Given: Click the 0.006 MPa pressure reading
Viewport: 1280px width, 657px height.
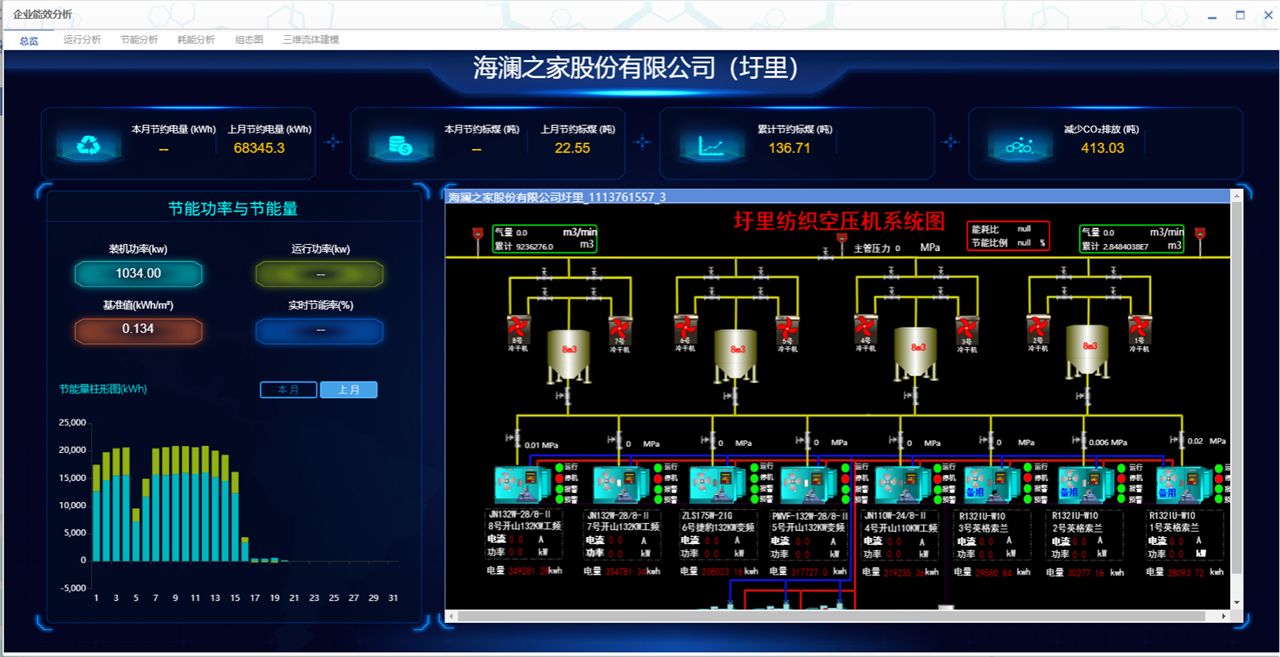Looking at the screenshot, I should point(1110,442).
